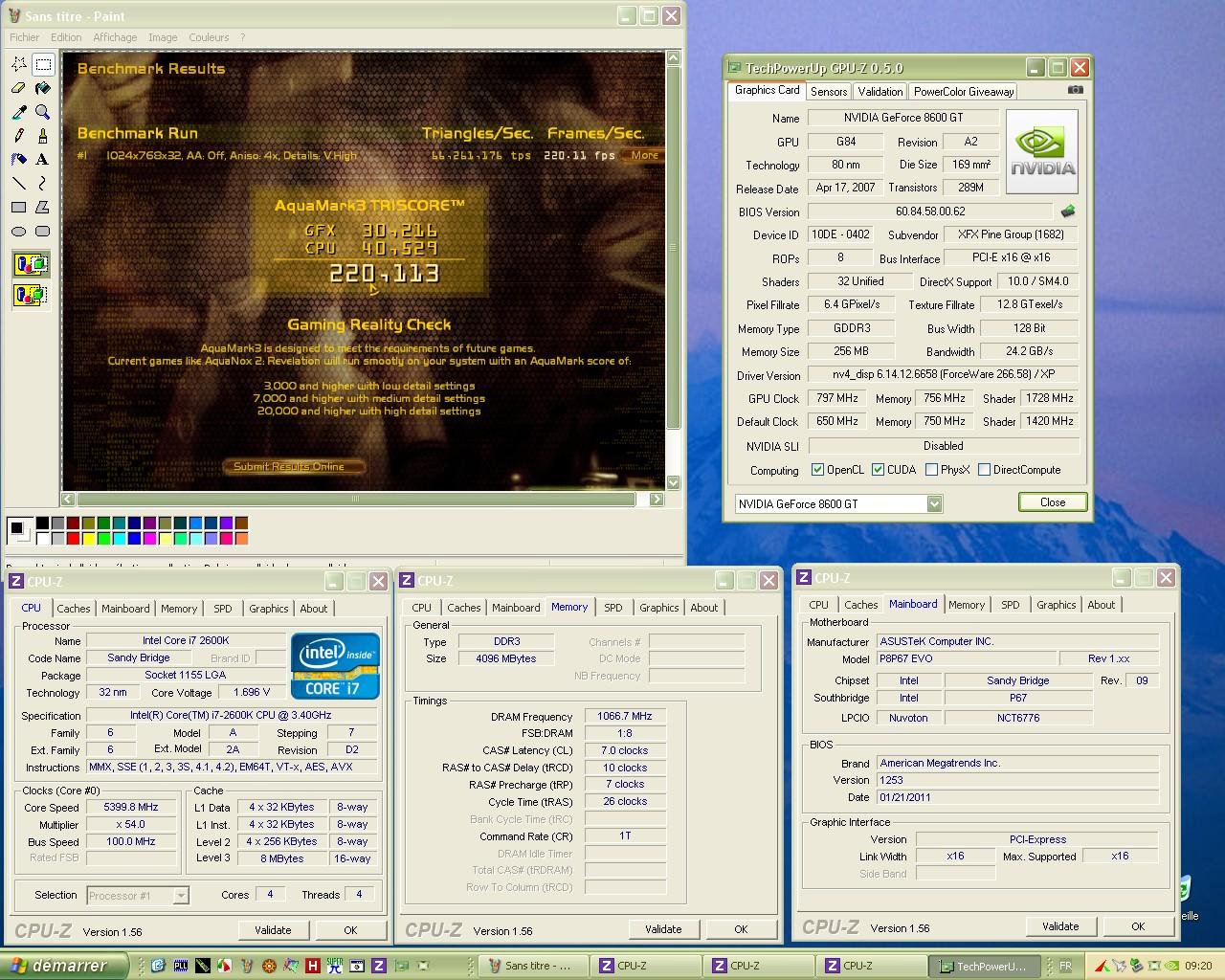The width and height of the screenshot is (1225, 980).
Task: Open the Affichage menu in Paint
Action: click(x=115, y=37)
